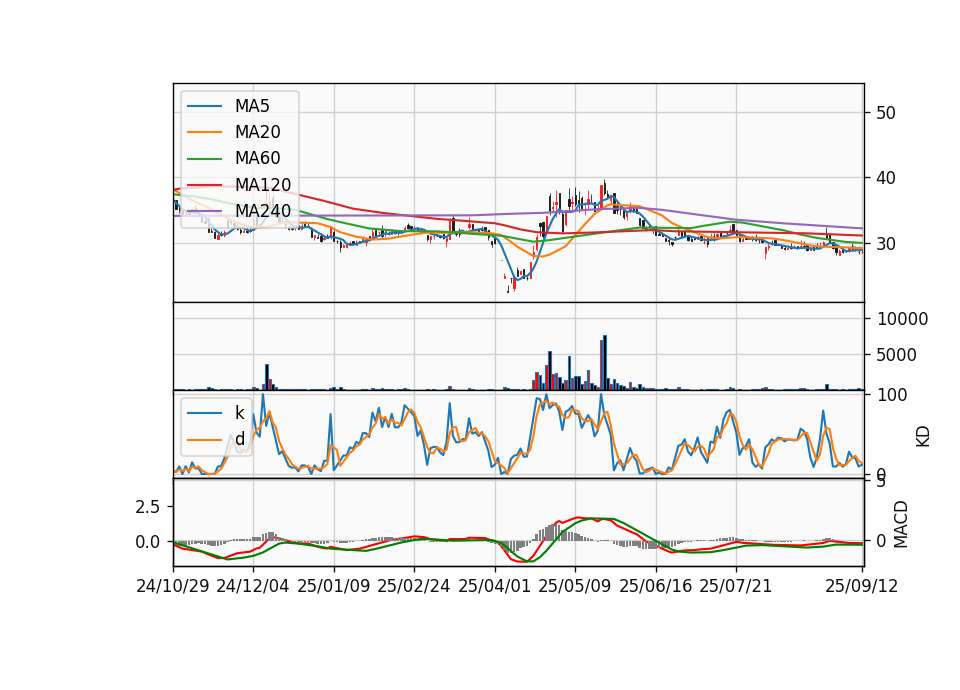Viewport: 960px width, 690px height.
Task: Click the KD axis value 100
Action: (x=892, y=396)
